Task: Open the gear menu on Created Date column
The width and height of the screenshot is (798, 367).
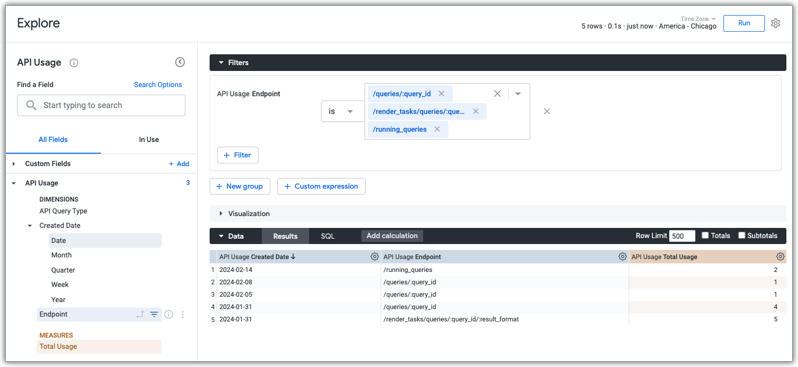Action: point(375,257)
